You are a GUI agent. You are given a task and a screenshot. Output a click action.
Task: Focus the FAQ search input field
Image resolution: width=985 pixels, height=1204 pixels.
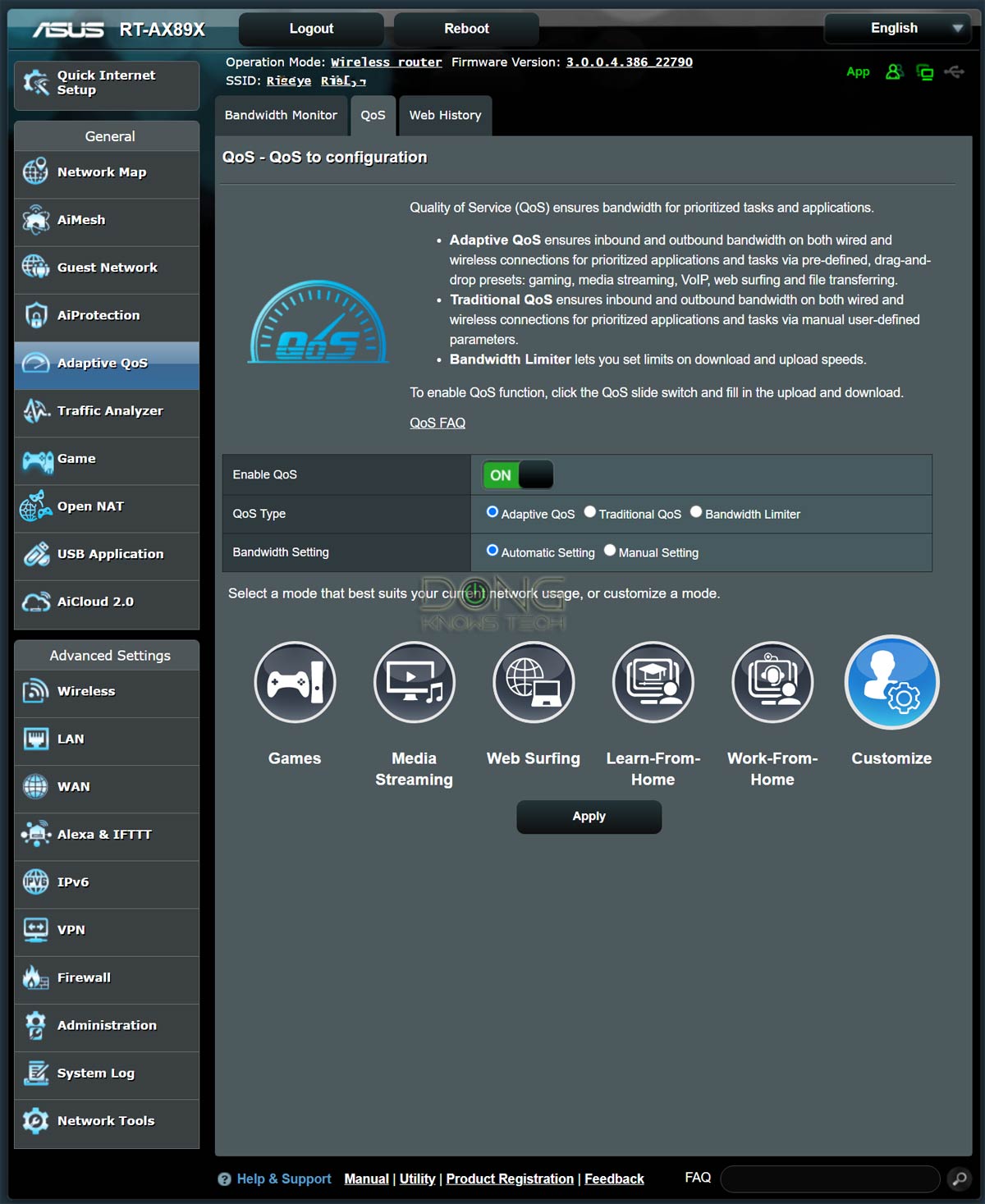[x=830, y=1179]
